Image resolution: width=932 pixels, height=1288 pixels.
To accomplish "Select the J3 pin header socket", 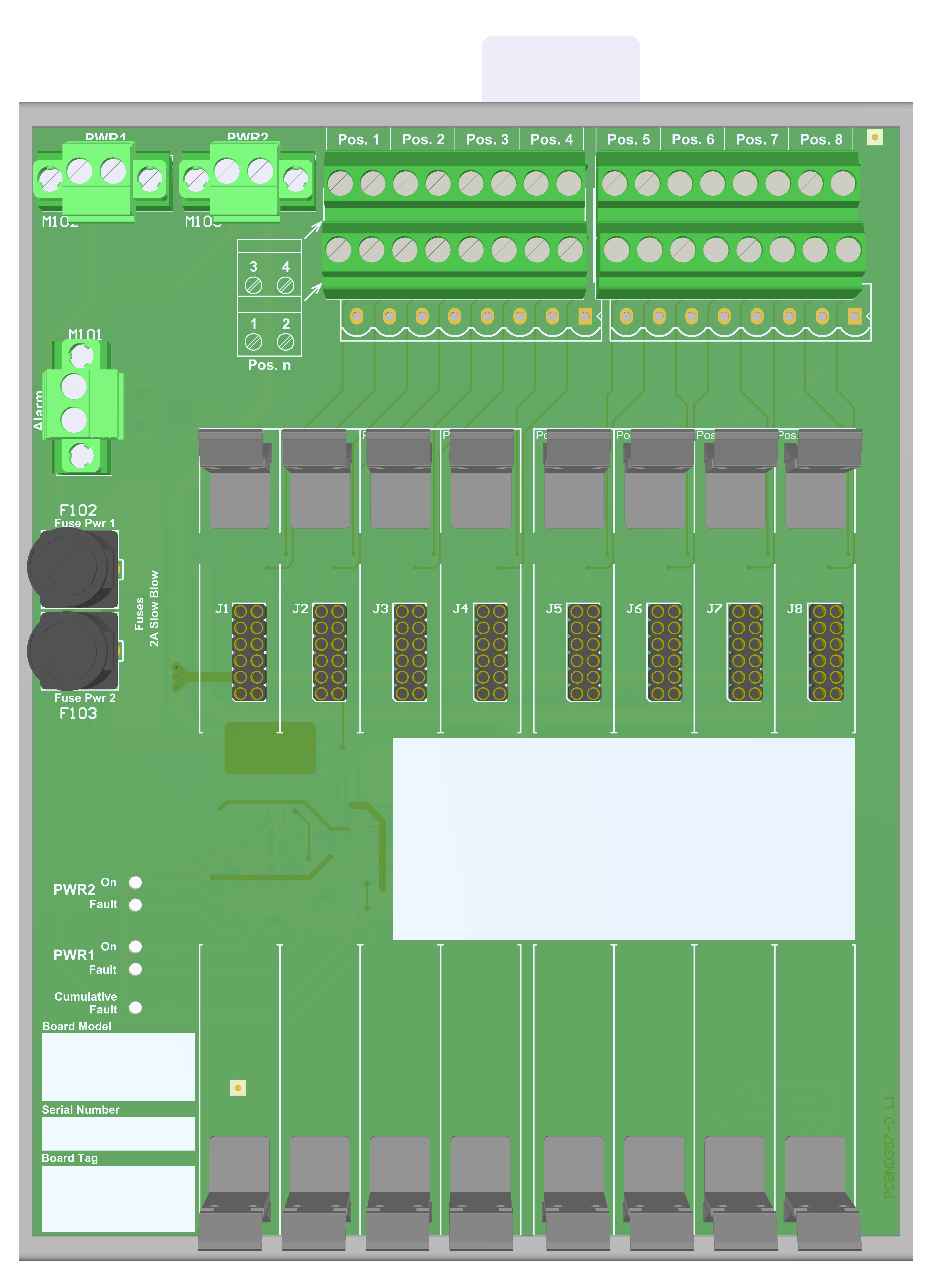I will [x=411, y=653].
